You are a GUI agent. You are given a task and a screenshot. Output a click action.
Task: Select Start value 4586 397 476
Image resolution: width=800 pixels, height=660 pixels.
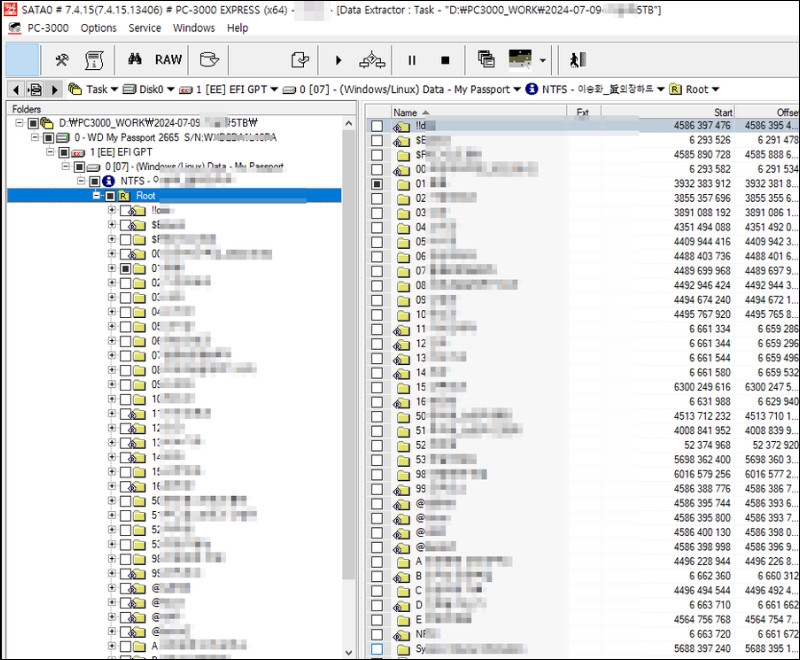(702, 125)
